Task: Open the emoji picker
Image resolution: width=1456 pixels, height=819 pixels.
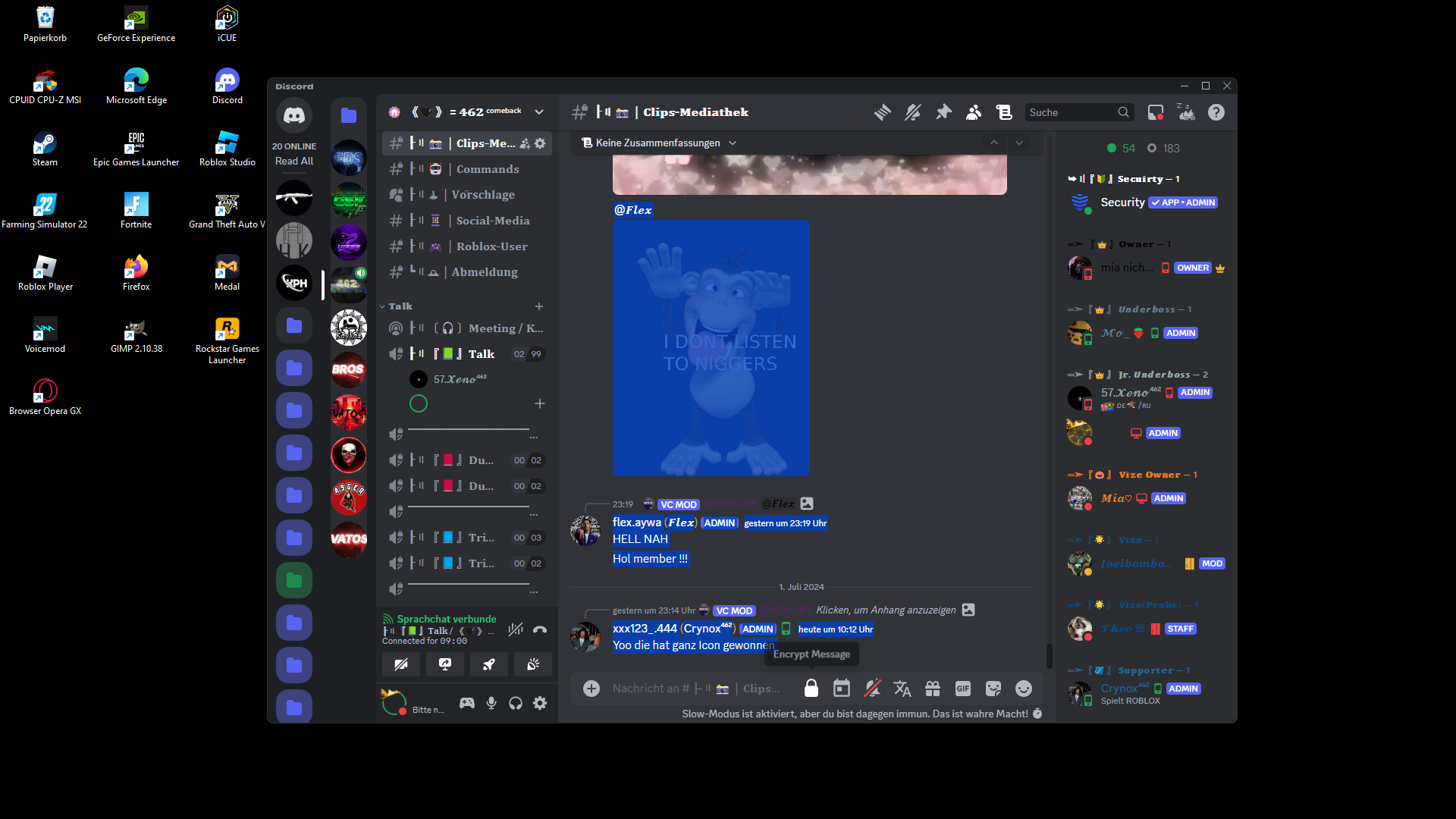Action: pyautogui.click(x=1024, y=689)
